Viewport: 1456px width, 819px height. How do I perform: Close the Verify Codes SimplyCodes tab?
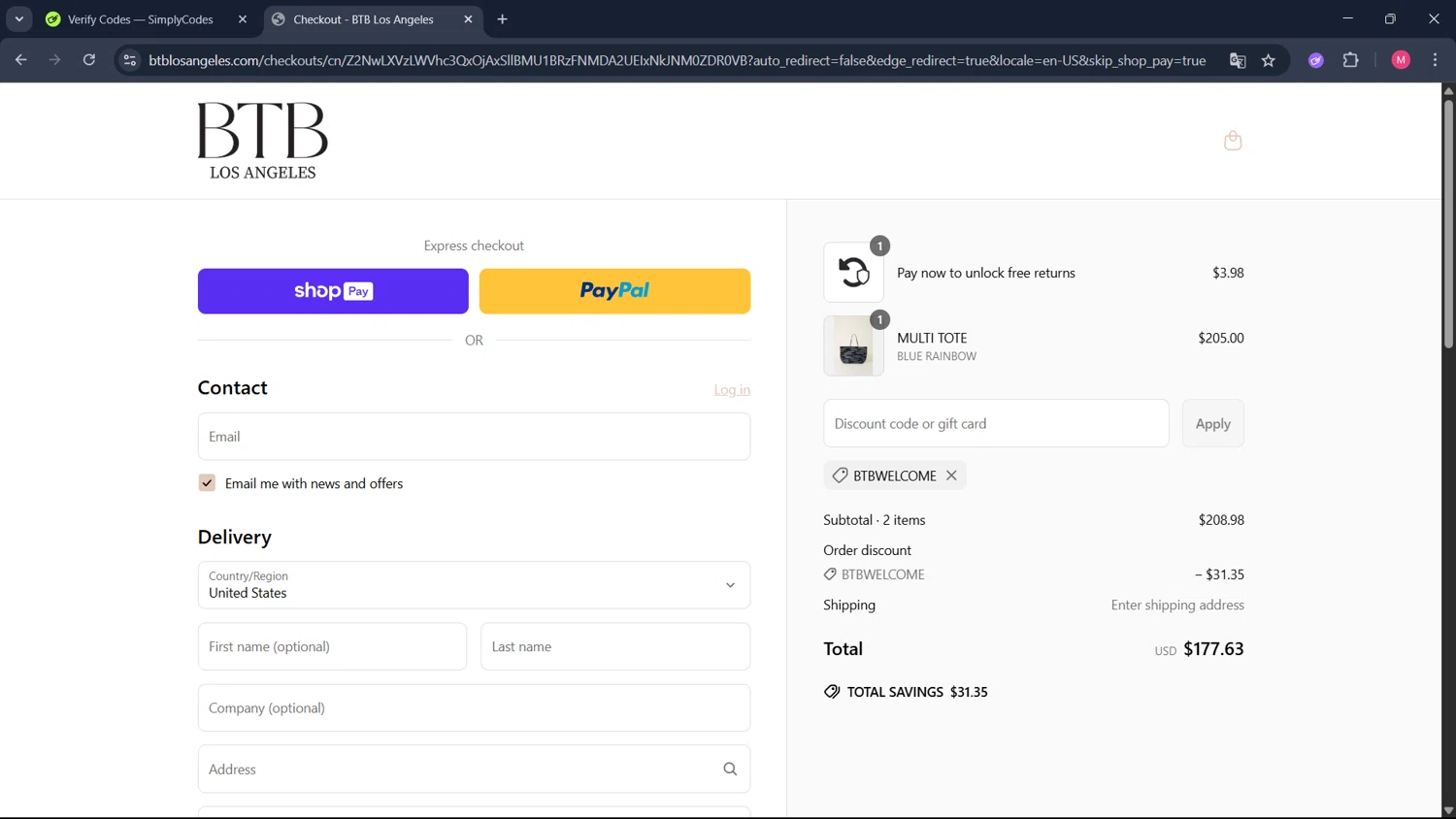click(243, 19)
